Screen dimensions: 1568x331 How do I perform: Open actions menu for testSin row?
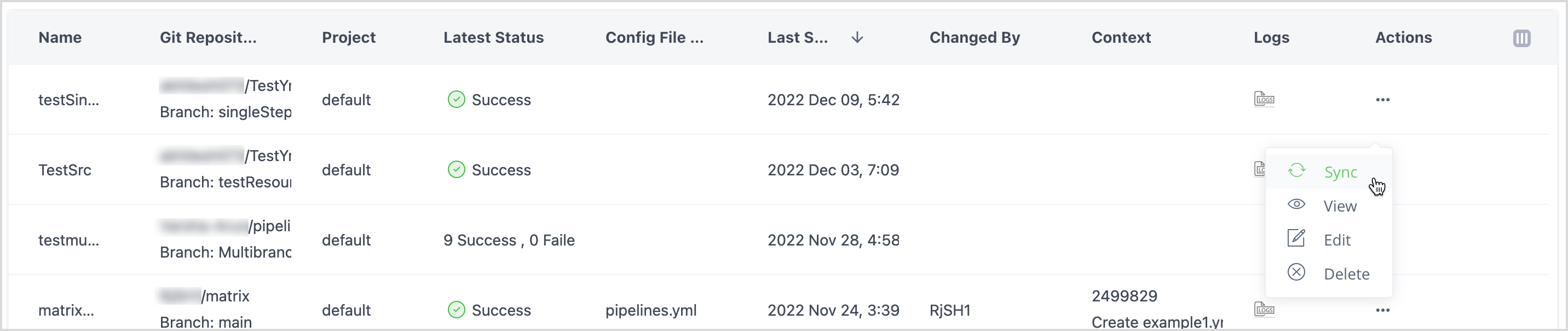[x=1382, y=99]
